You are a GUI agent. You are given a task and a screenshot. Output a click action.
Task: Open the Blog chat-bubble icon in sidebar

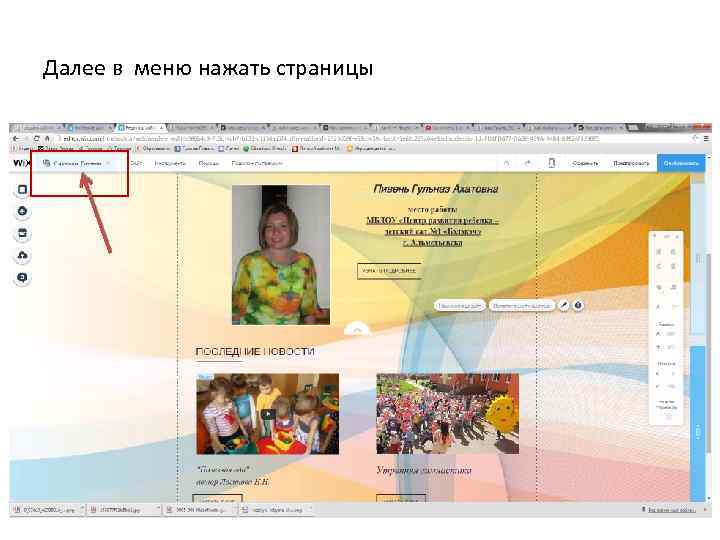click(x=22, y=277)
